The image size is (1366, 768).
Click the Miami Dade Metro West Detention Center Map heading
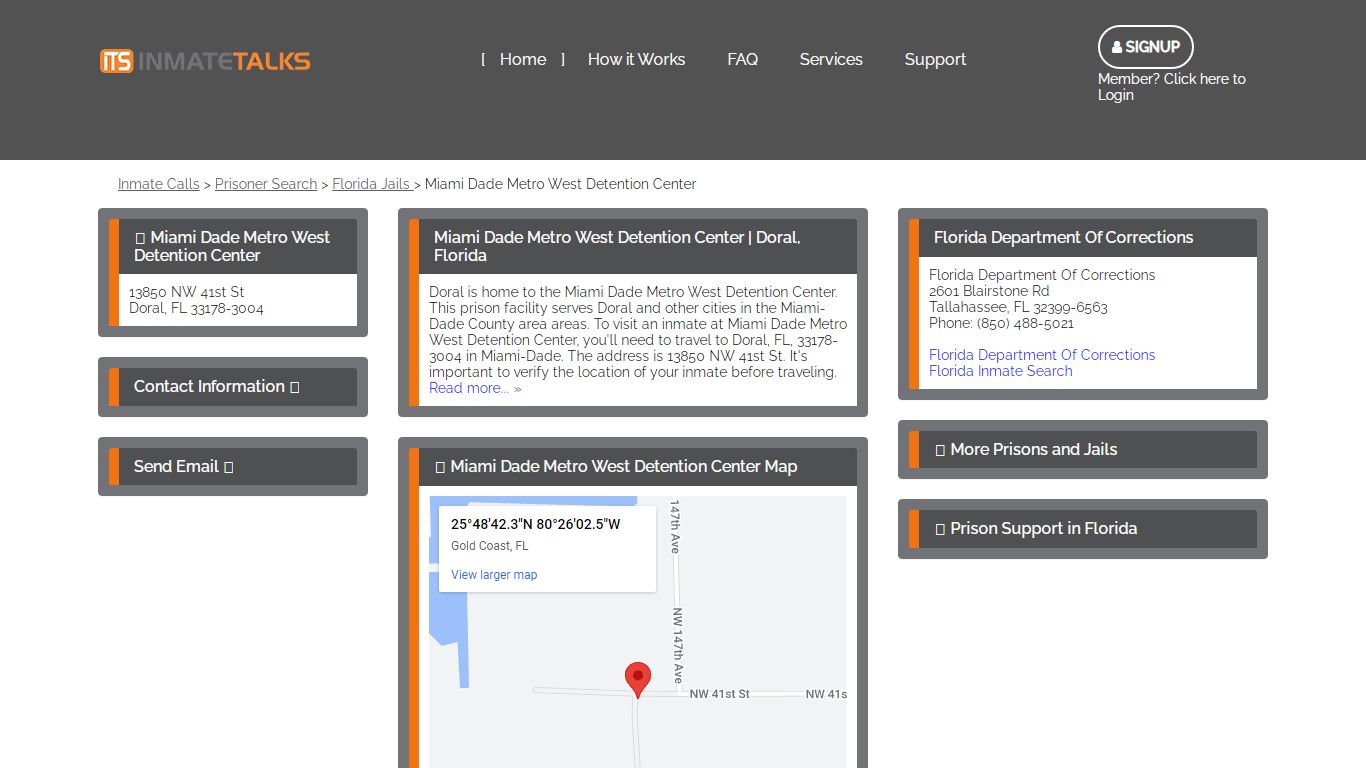coord(624,467)
